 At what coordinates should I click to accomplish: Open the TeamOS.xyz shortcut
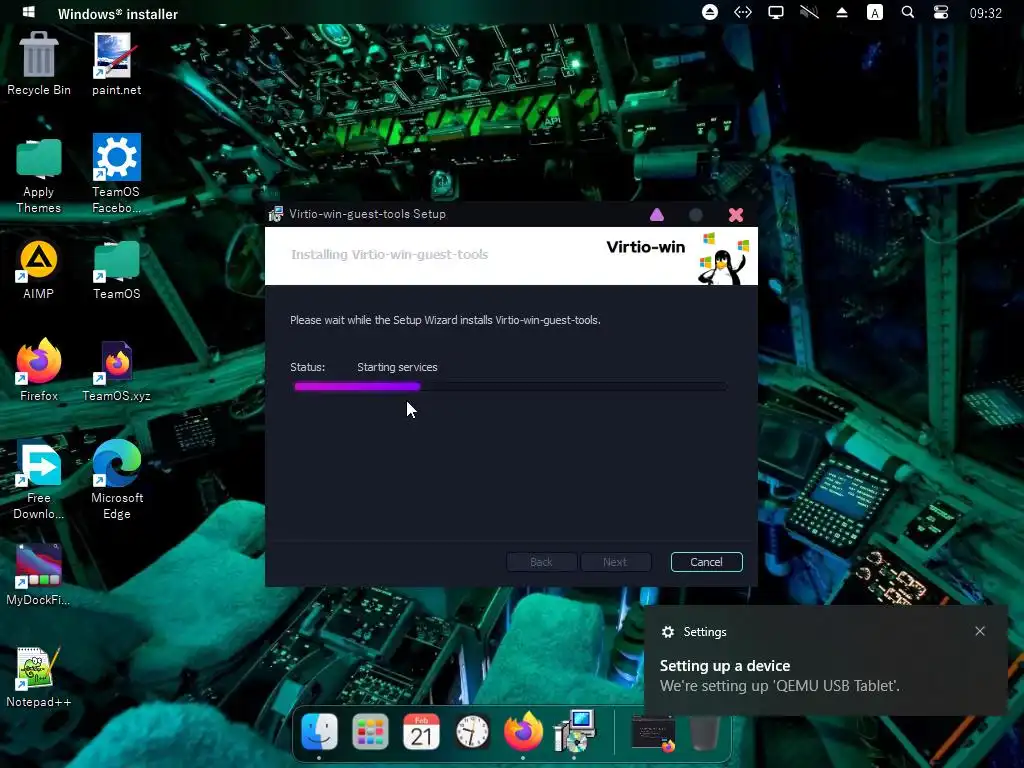coord(116,370)
